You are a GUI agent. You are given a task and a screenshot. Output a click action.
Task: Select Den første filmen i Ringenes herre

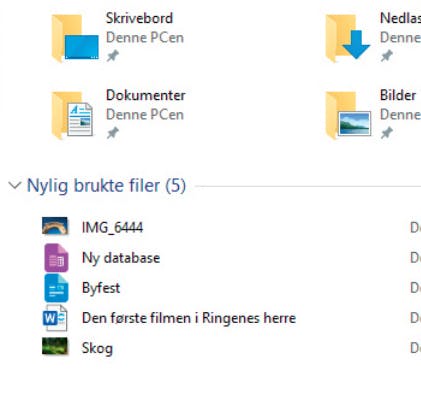pos(189,318)
